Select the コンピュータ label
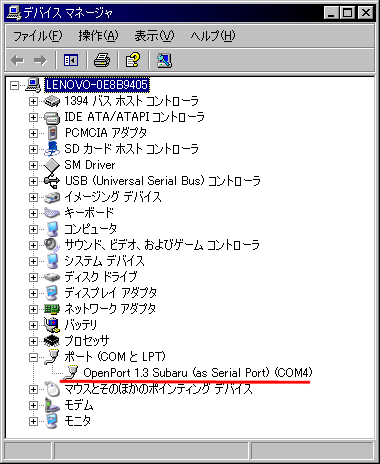This screenshot has height=464, width=380. tap(90, 229)
